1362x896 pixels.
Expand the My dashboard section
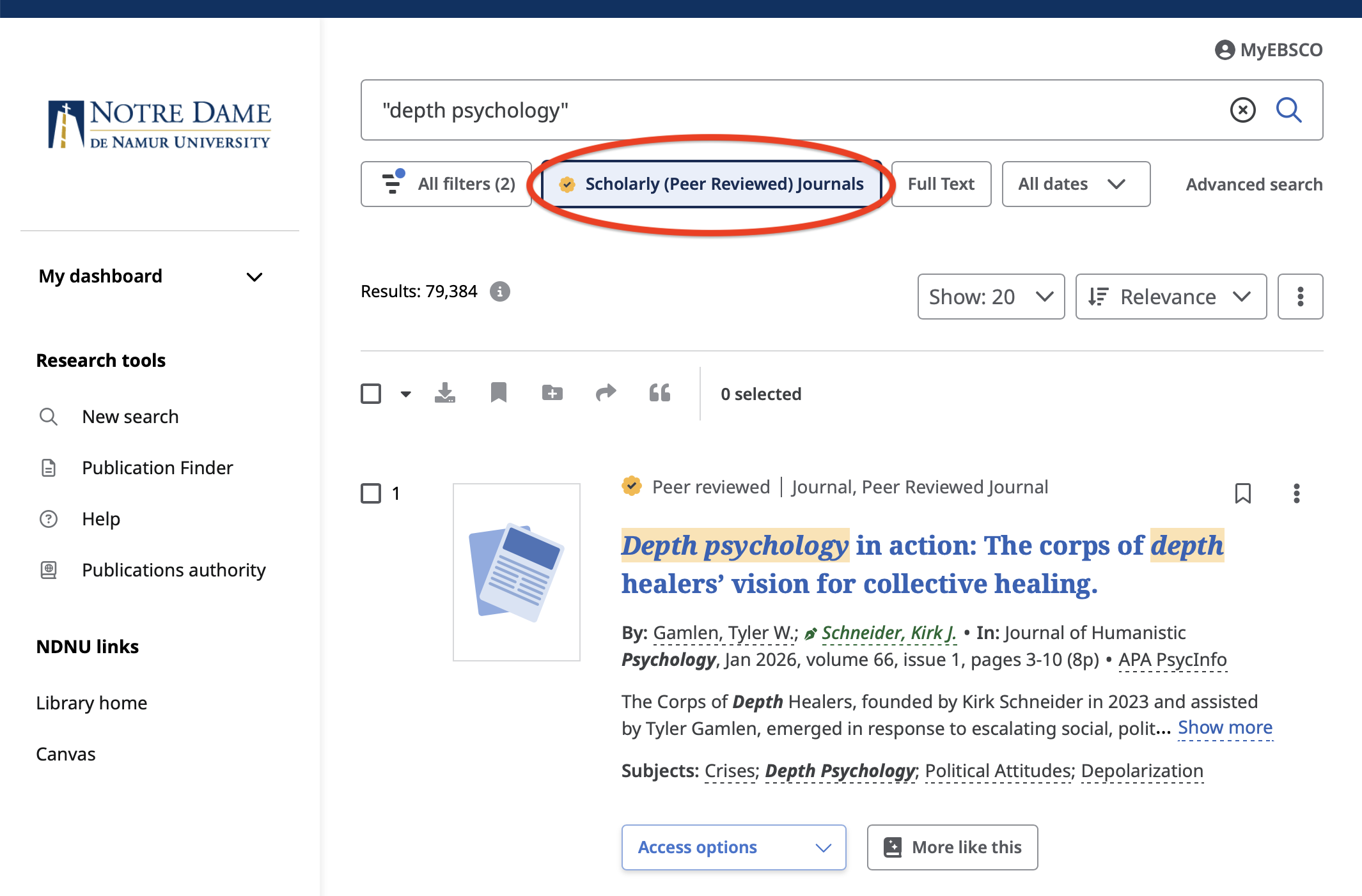click(x=151, y=276)
